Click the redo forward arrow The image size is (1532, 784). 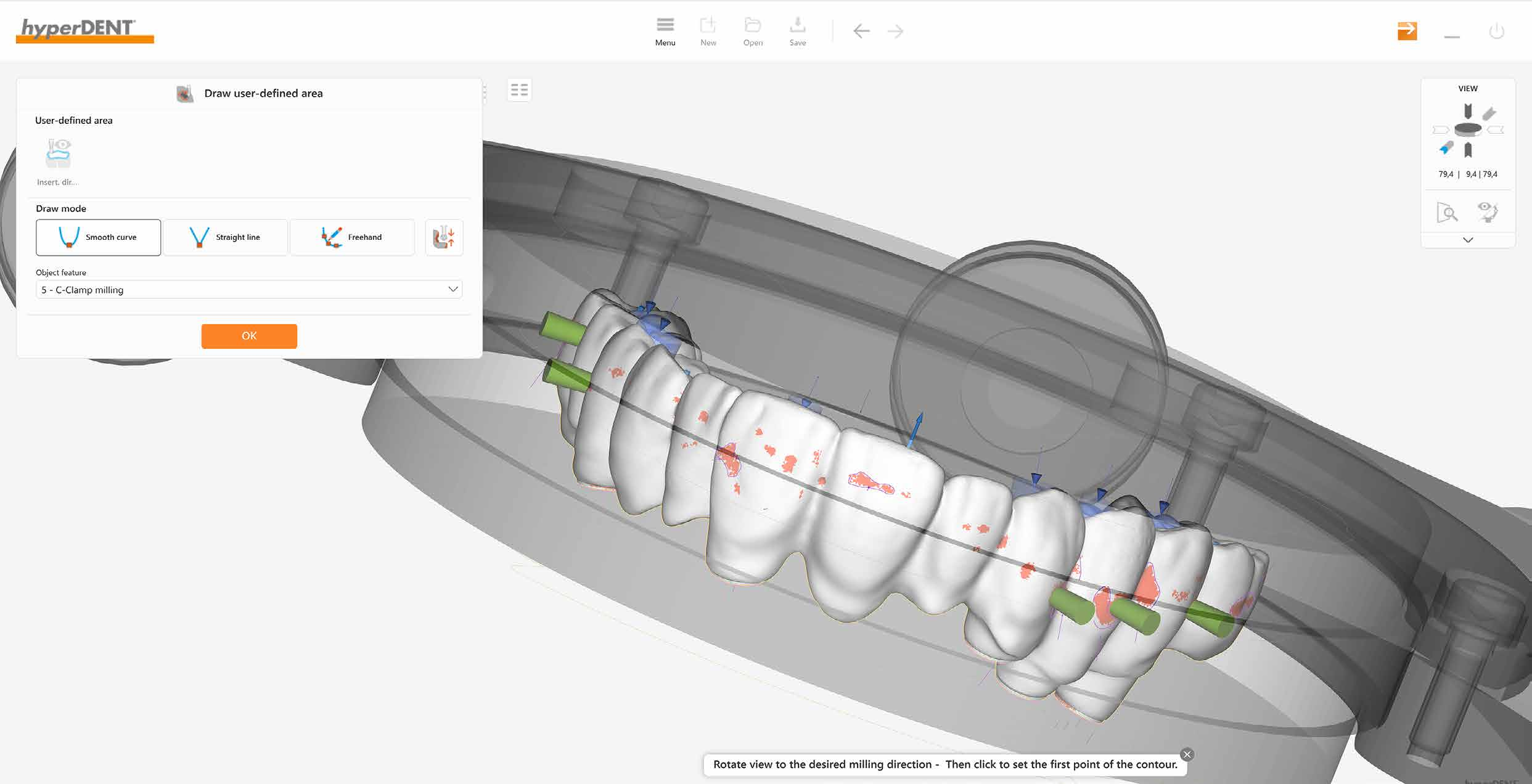(x=895, y=31)
